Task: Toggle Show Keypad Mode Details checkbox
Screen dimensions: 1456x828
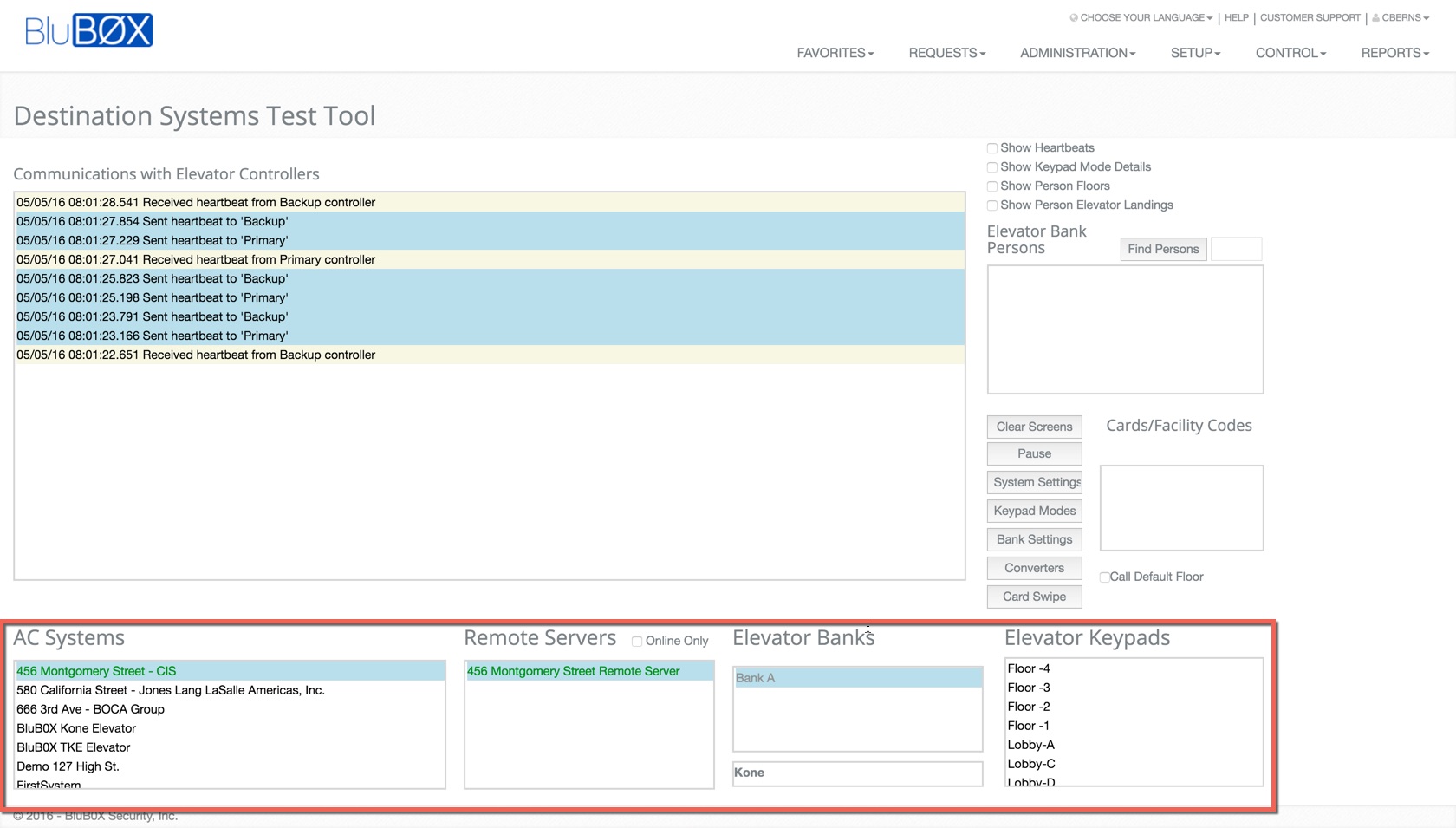Action: click(992, 167)
